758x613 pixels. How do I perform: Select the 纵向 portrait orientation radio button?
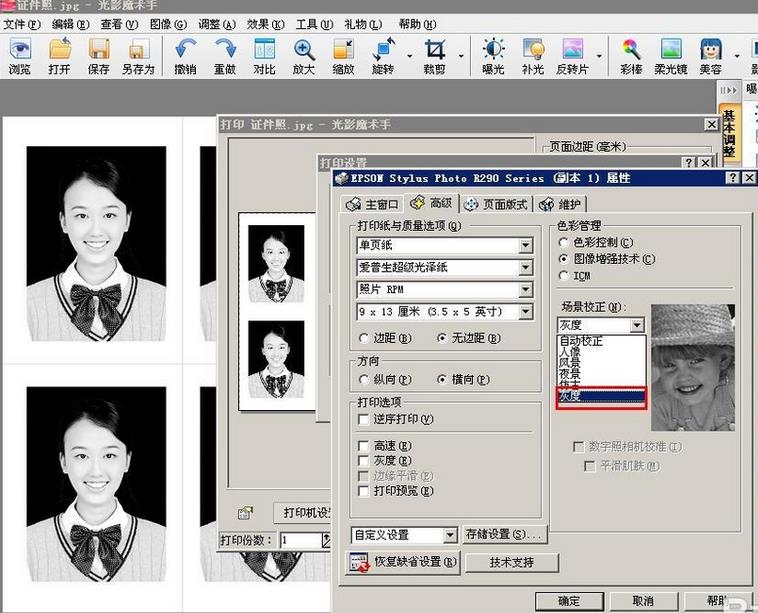[x=364, y=380]
